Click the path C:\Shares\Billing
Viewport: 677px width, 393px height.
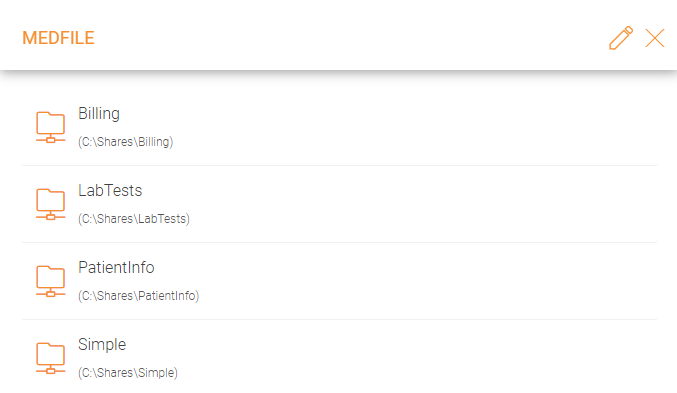point(126,142)
